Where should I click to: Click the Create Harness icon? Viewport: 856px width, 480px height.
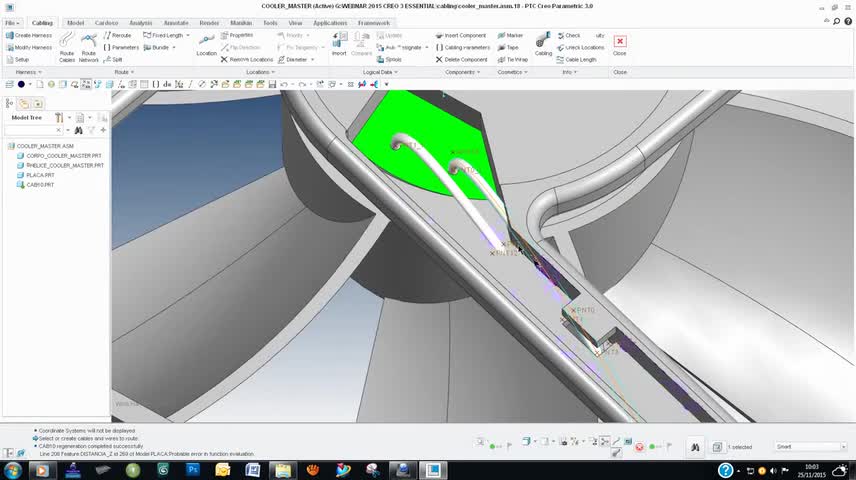(x=9, y=35)
